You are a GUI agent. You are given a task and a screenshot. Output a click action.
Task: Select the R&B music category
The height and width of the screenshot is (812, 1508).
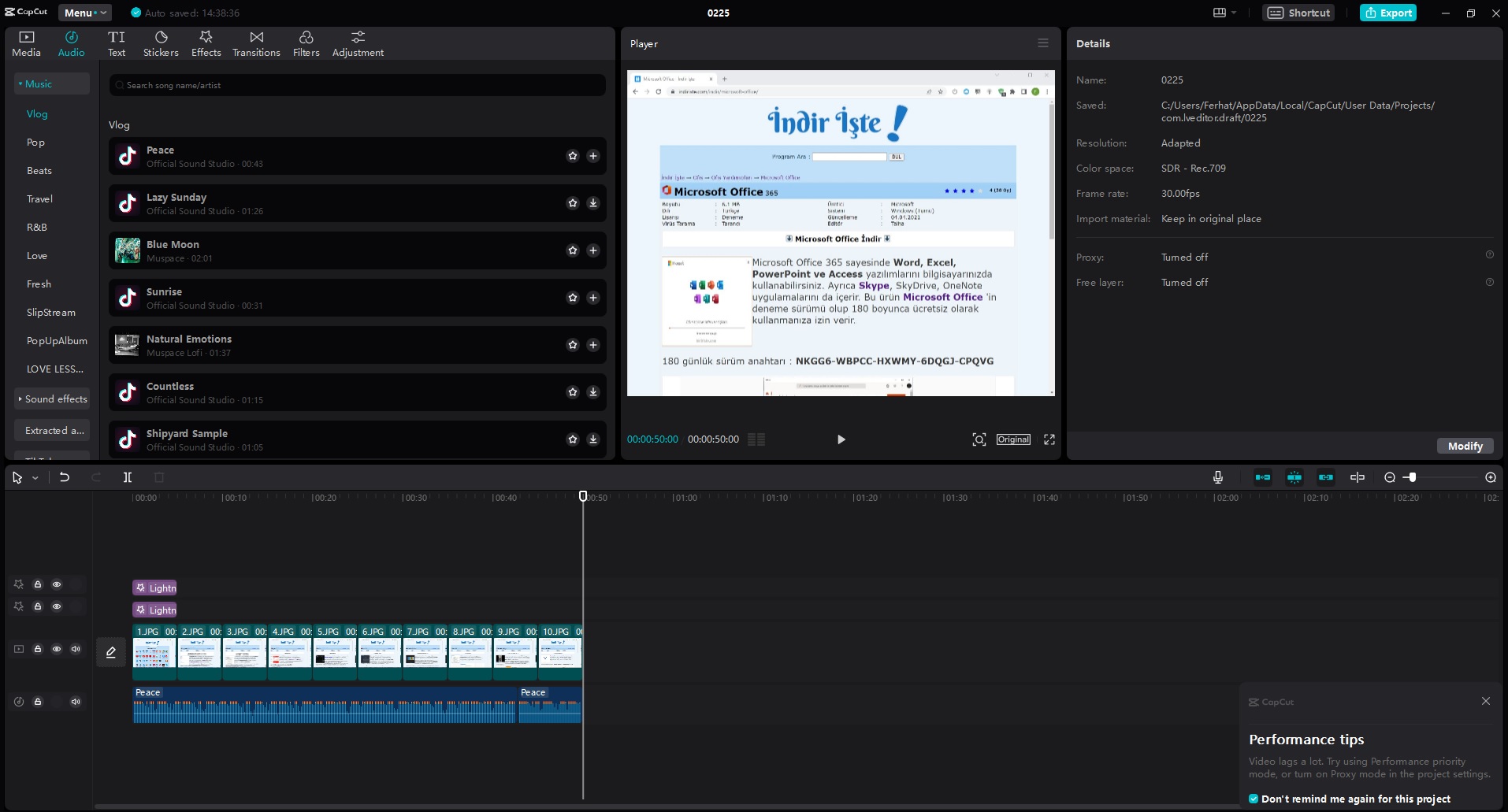point(37,228)
